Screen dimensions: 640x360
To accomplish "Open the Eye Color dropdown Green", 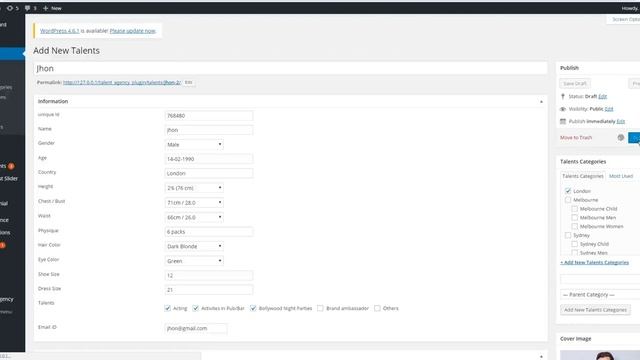I will point(194,261).
